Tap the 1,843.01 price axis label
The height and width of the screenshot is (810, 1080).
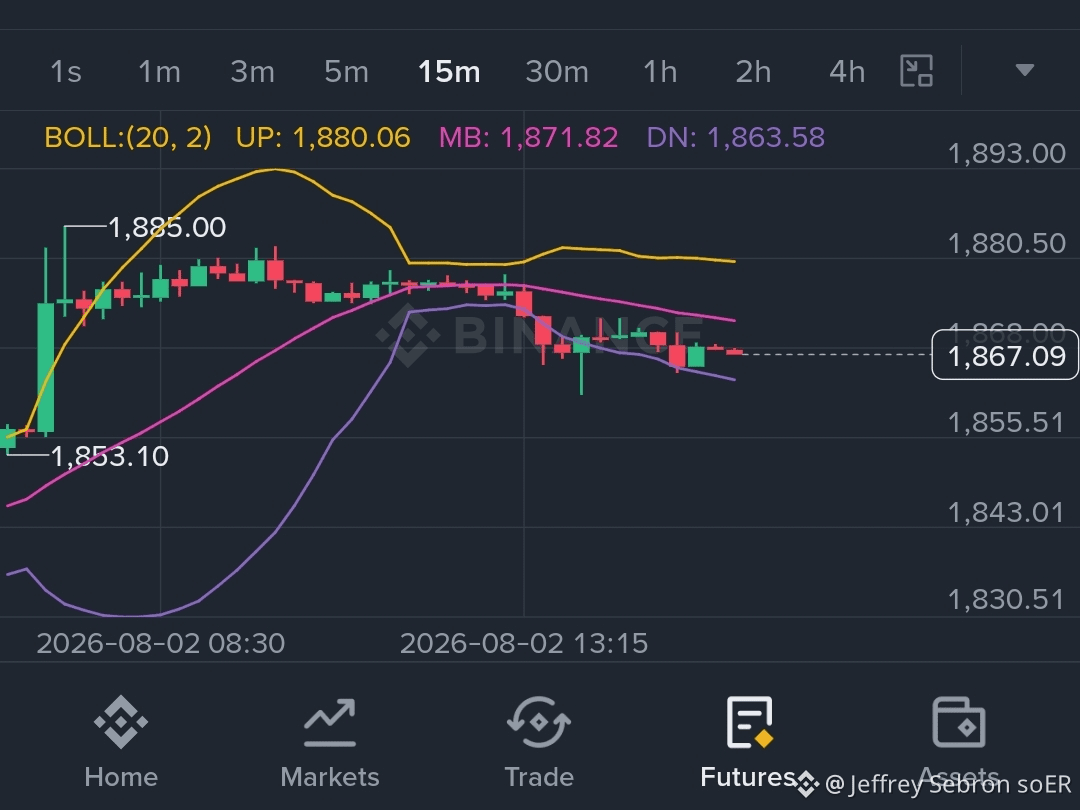[x=1006, y=512]
